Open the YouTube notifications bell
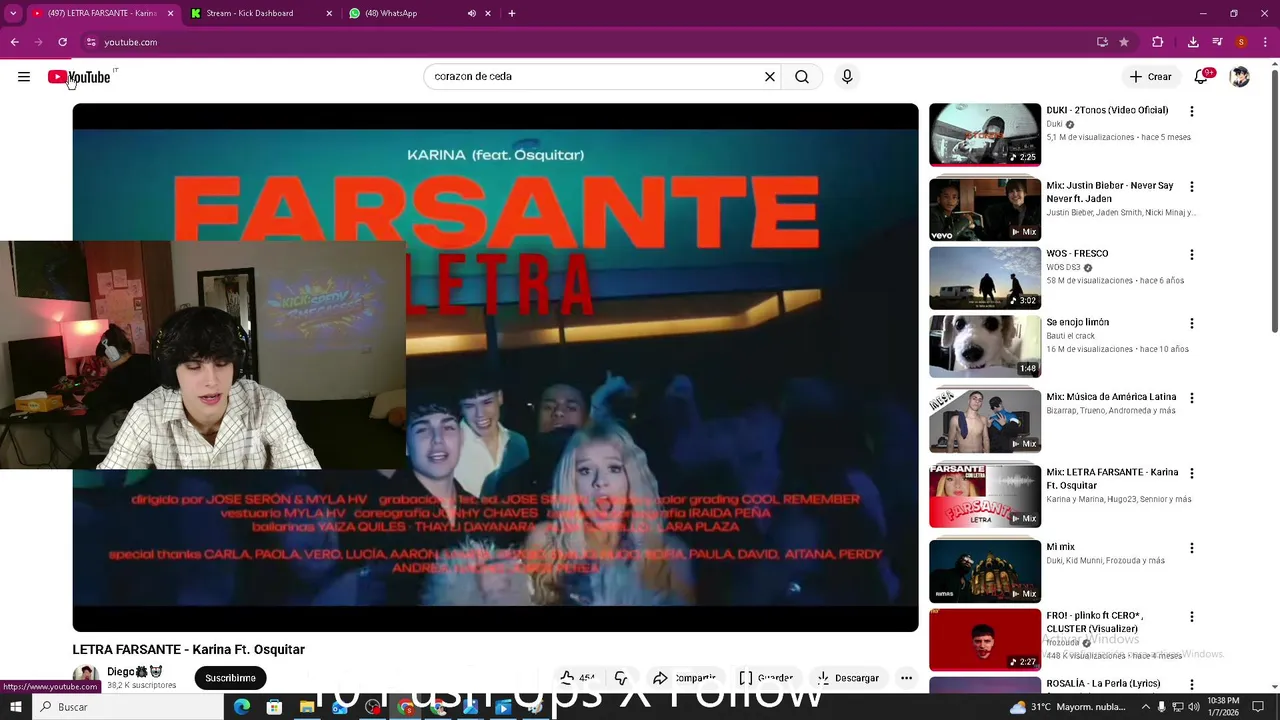 pyautogui.click(x=1201, y=77)
